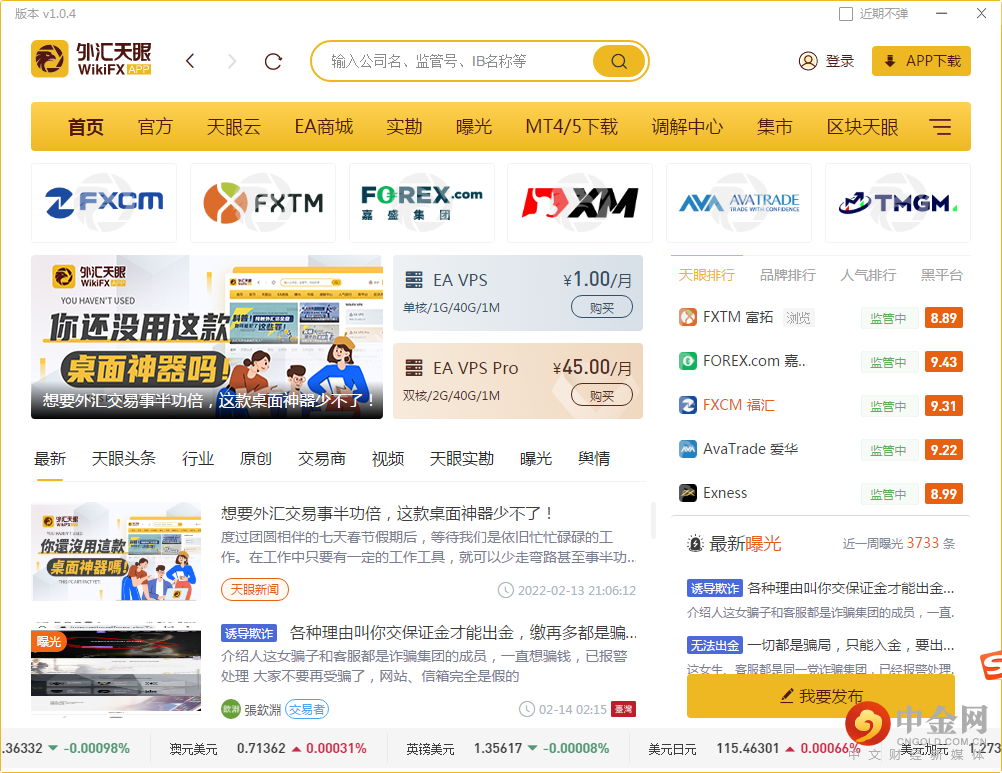This screenshot has width=1002, height=773.
Task: Reload the page with refresh icon
Action: pos(274,61)
